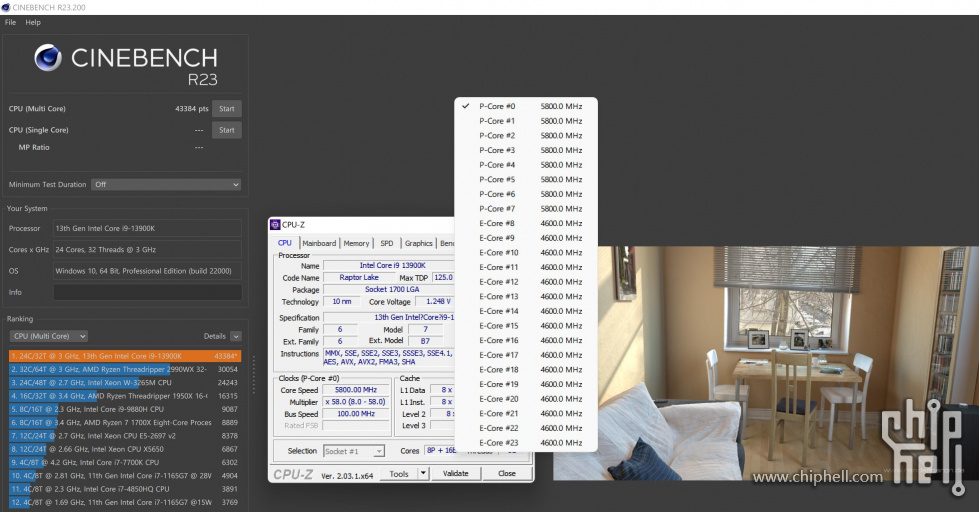This screenshot has width=979, height=512.
Task: Select ranking row Threadripper 1950X
Action: (x=125, y=396)
